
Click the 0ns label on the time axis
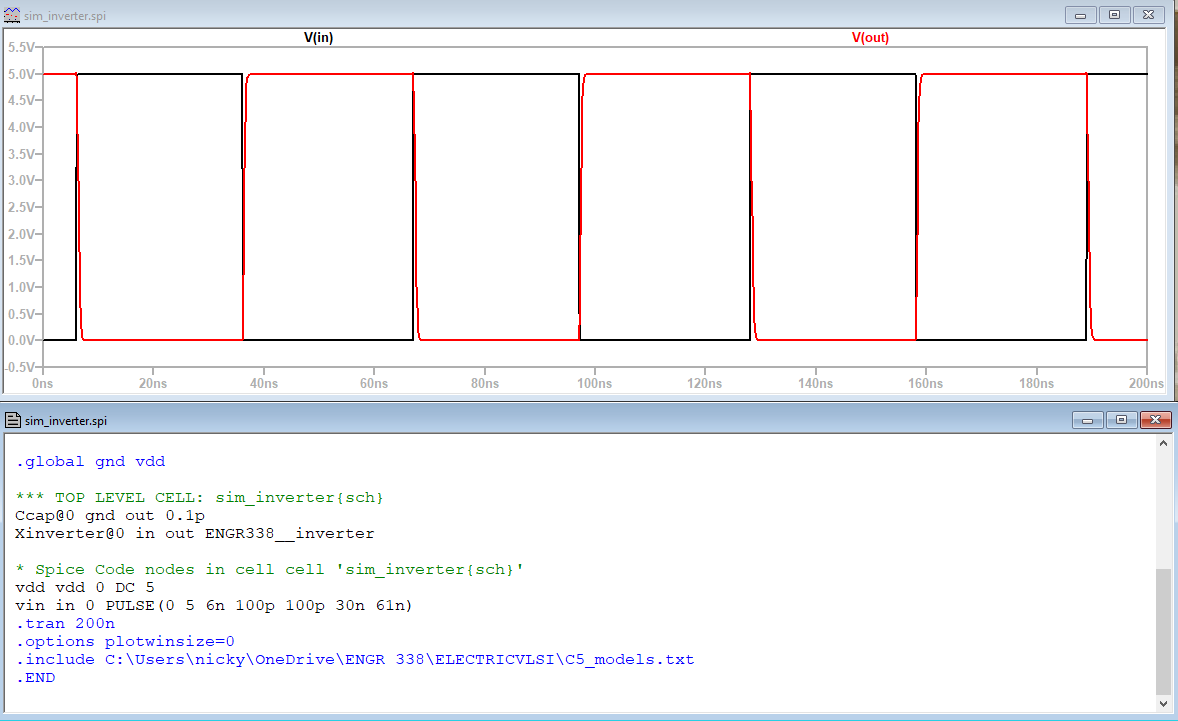(x=43, y=384)
